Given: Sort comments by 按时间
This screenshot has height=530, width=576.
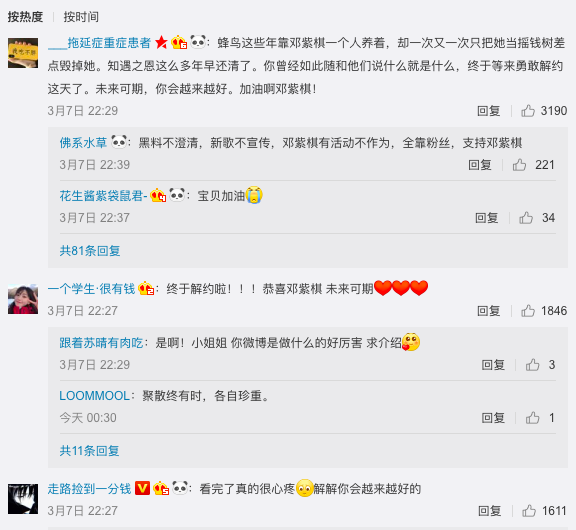Looking at the screenshot, I should click(81, 17).
